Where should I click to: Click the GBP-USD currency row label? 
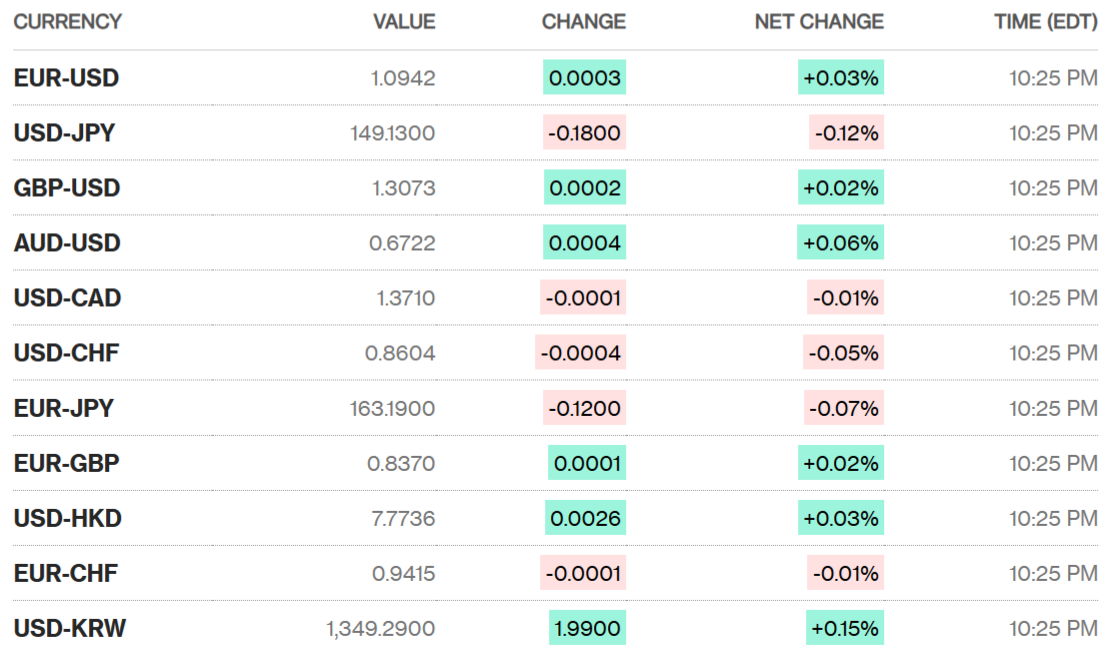click(66, 188)
